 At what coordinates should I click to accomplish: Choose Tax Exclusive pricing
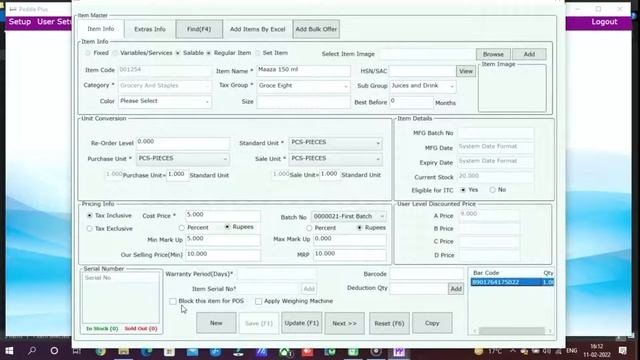tap(89, 229)
